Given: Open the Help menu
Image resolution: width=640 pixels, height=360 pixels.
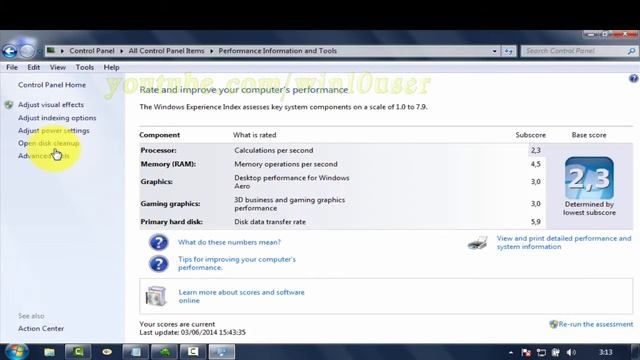Looking at the screenshot, I should (111, 67).
